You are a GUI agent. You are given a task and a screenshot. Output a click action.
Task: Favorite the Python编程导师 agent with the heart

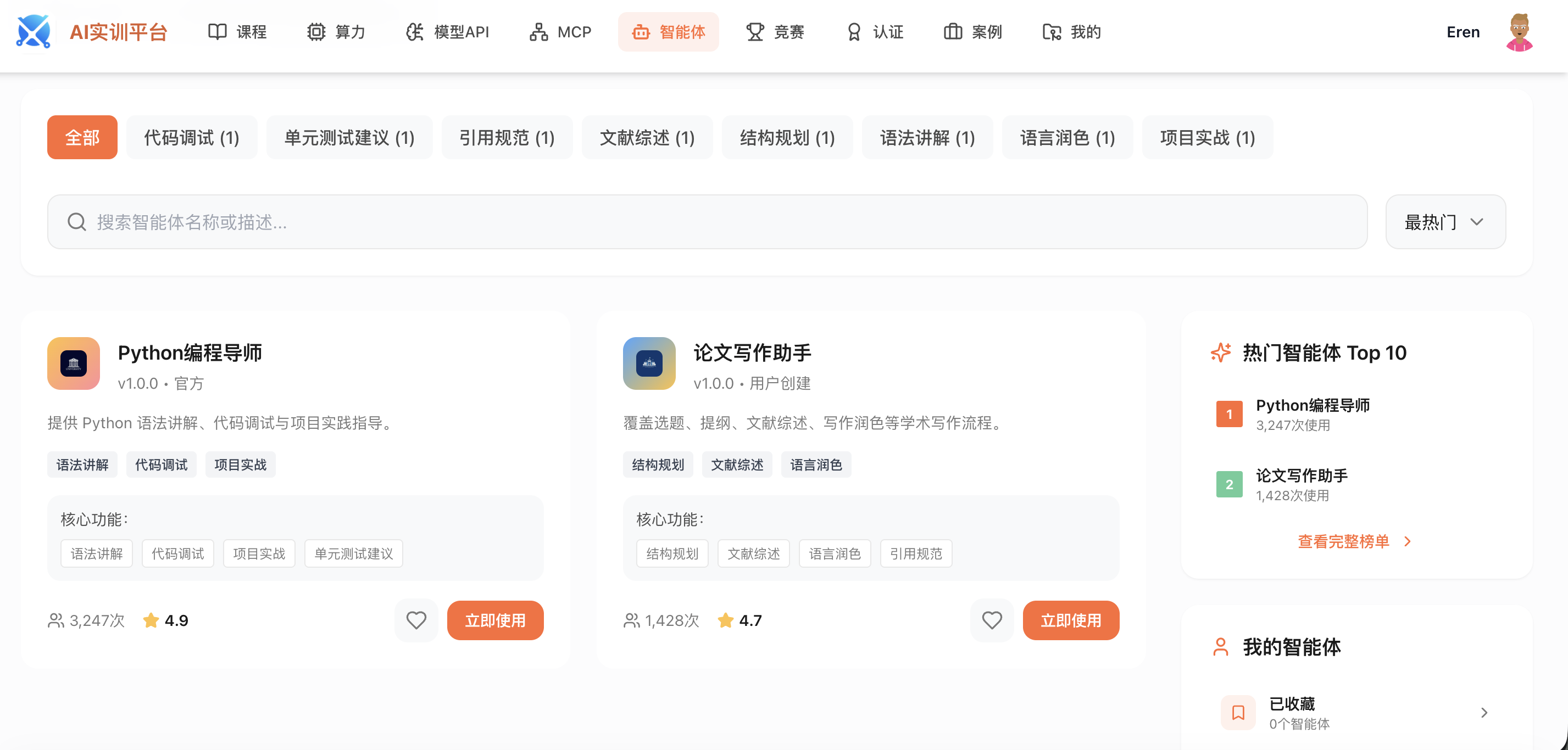point(416,620)
